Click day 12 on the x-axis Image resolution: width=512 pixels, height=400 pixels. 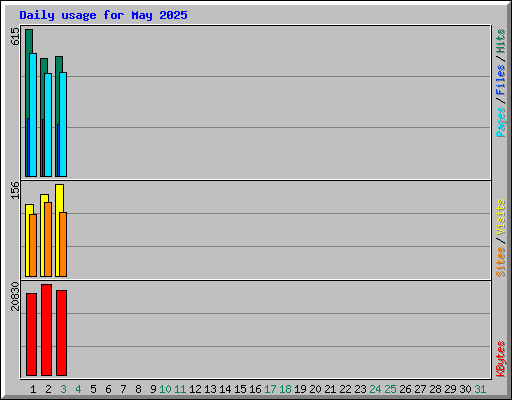tap(195, 389)
